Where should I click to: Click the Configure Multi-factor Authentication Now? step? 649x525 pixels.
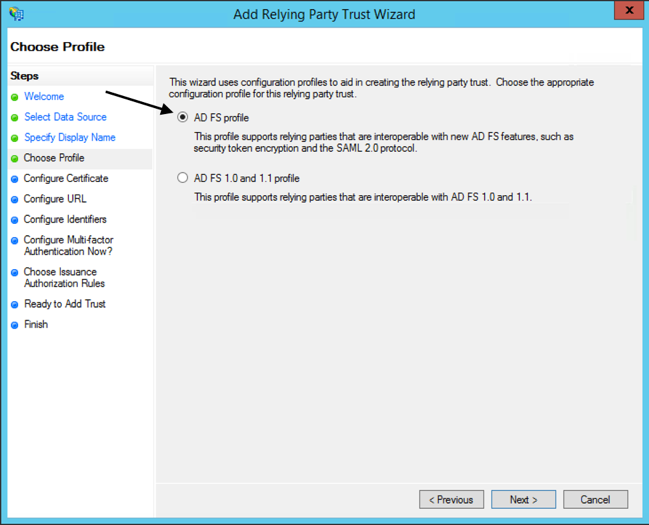click(68, 246)
